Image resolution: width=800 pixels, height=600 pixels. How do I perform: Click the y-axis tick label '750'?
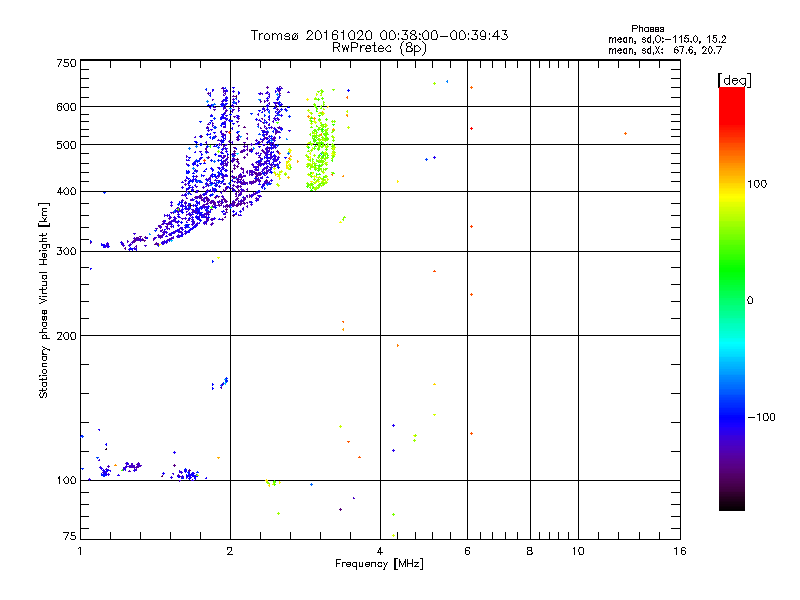[66, 63]
